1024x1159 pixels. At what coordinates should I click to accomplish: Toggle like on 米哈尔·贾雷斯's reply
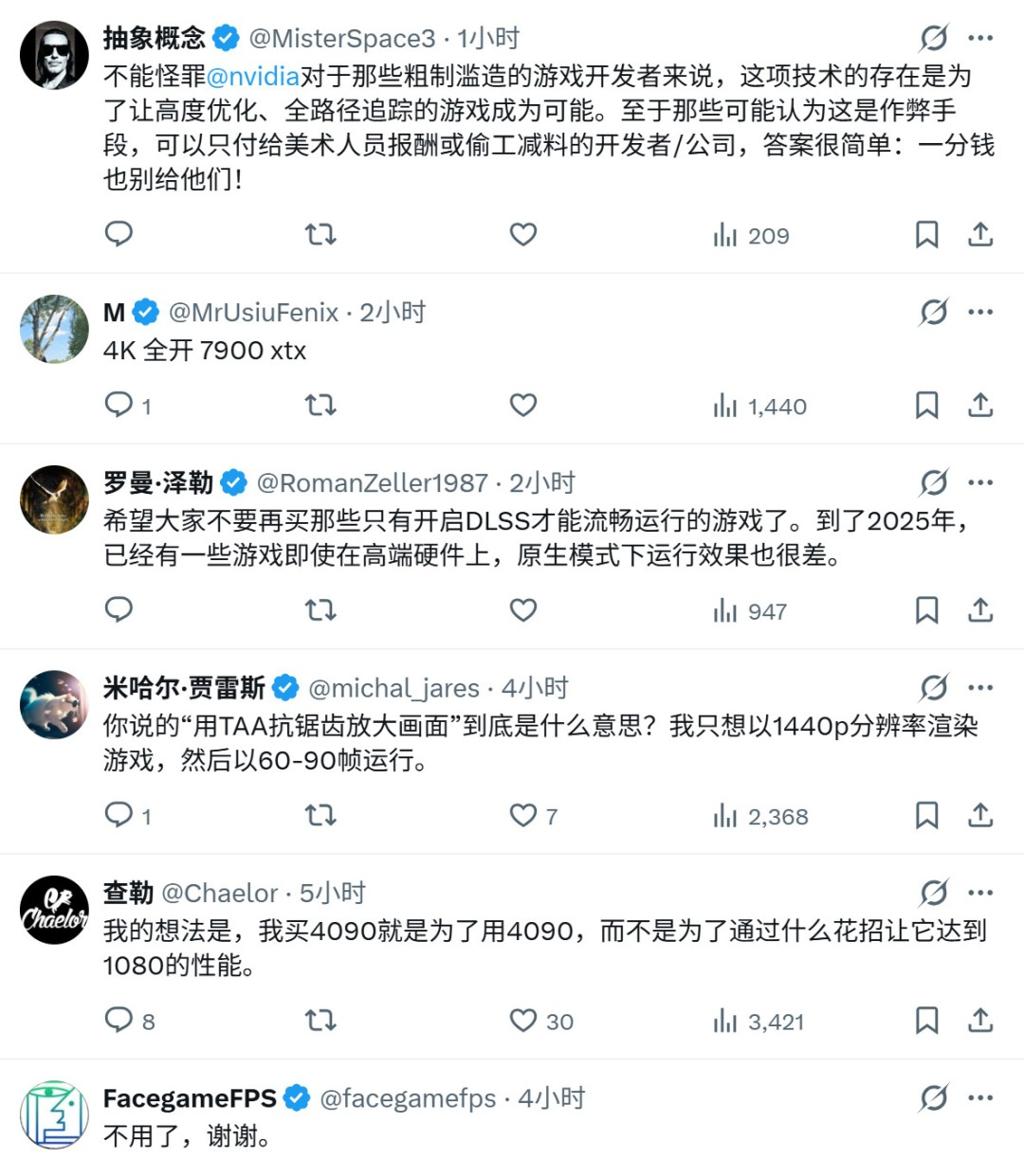click(x=521, y=815)
